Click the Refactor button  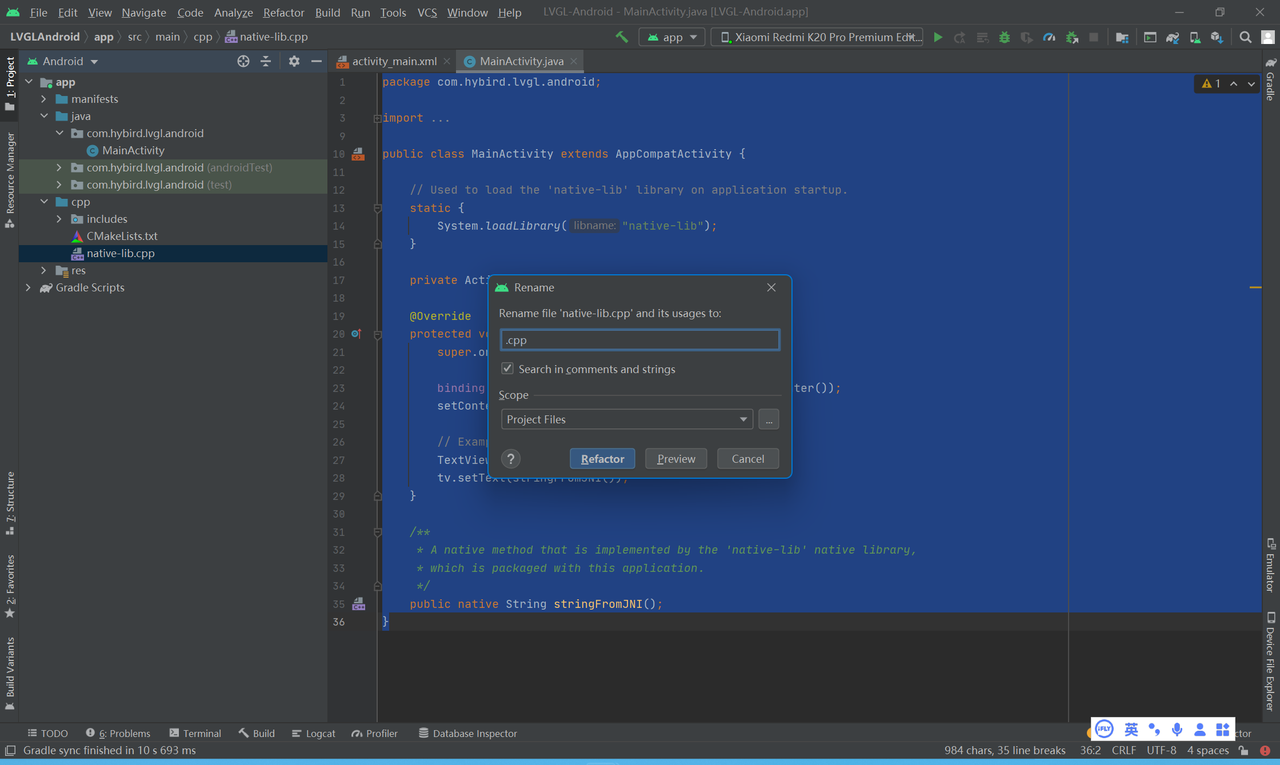602,459
